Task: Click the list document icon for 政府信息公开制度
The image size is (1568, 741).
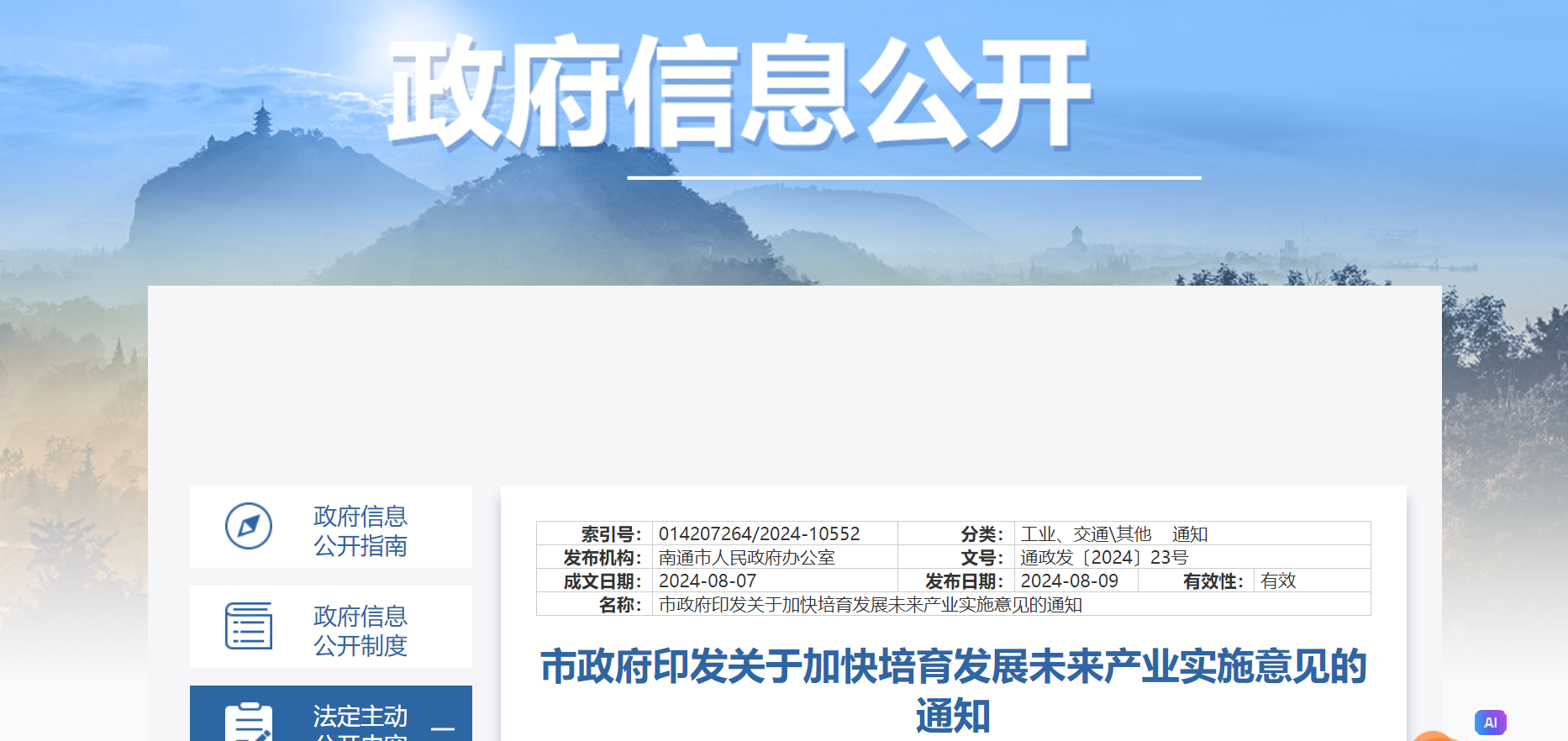Action: point(249,626)
